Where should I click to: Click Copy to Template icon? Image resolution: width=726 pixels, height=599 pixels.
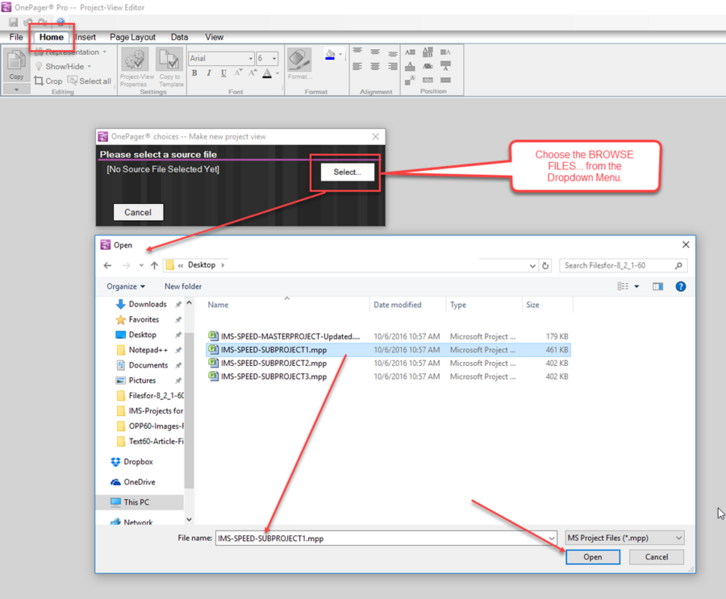click(170, 67)
